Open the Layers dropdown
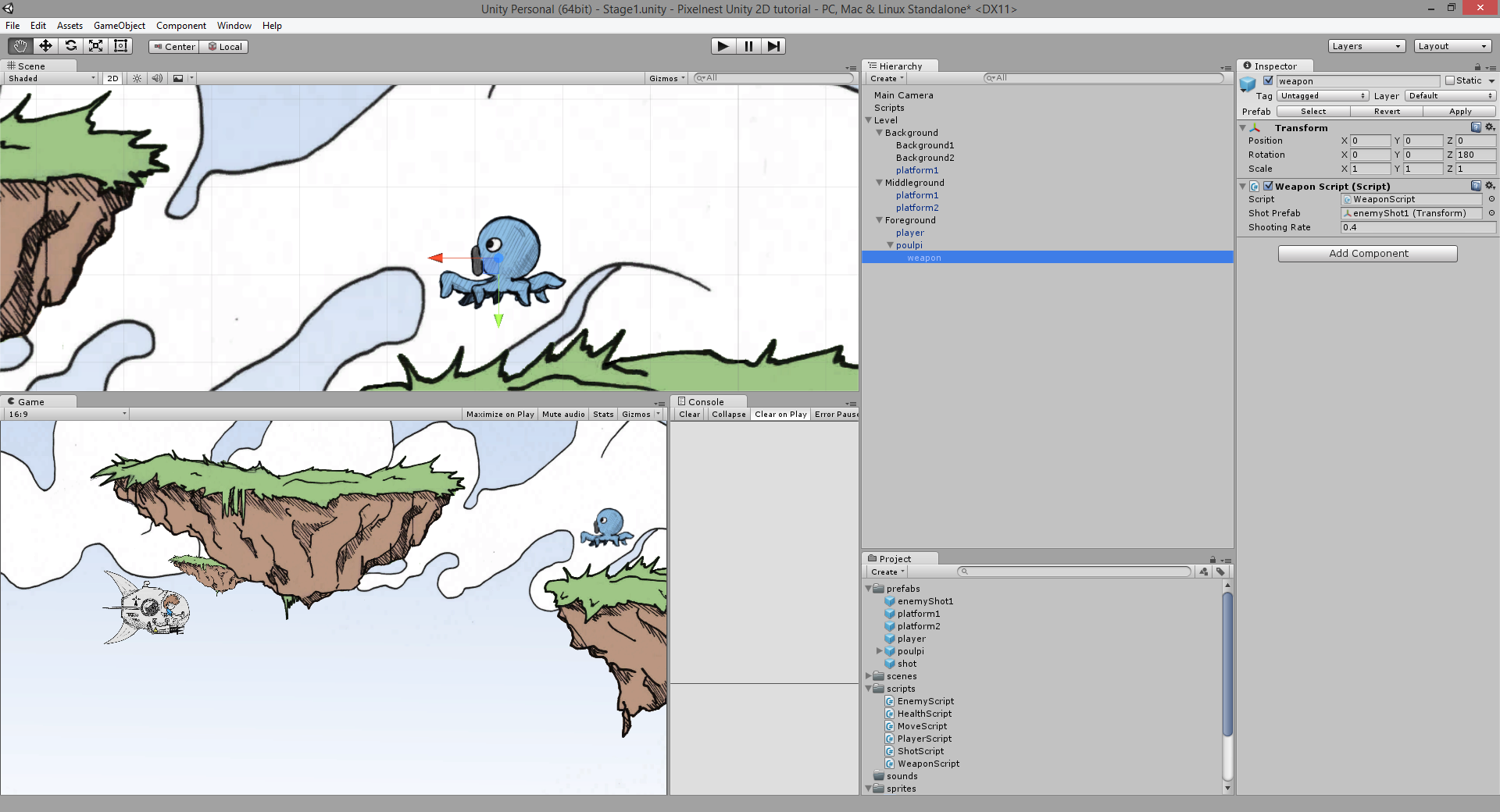This screenshot has height=812, width=1500. 1366,46
